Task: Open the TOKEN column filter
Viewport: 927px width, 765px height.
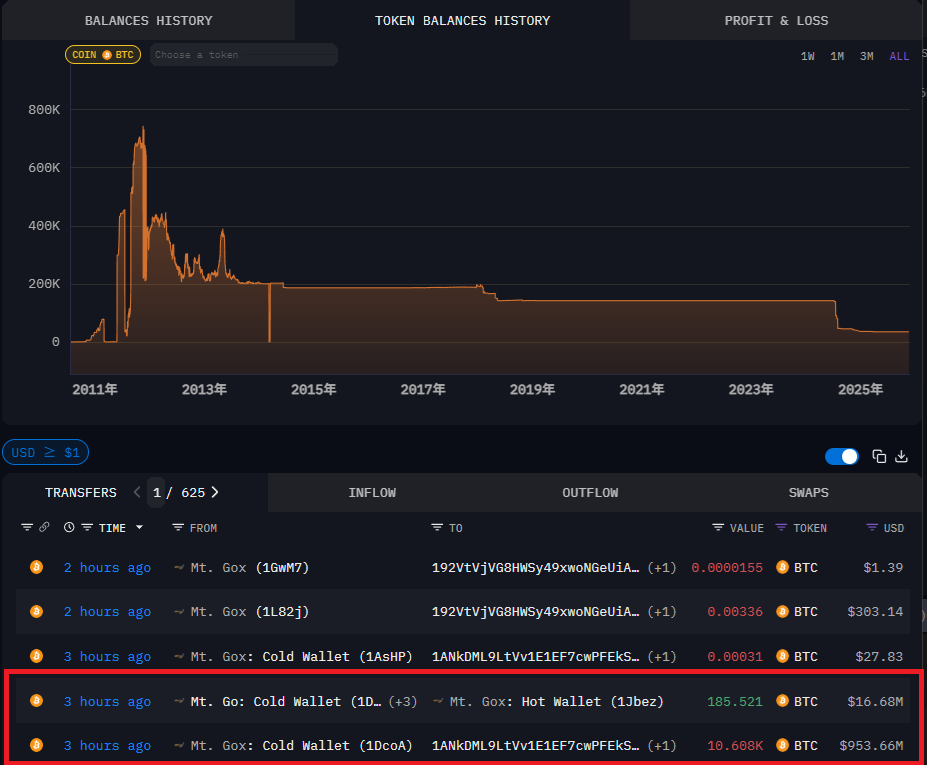Action: tap(781, 527)
